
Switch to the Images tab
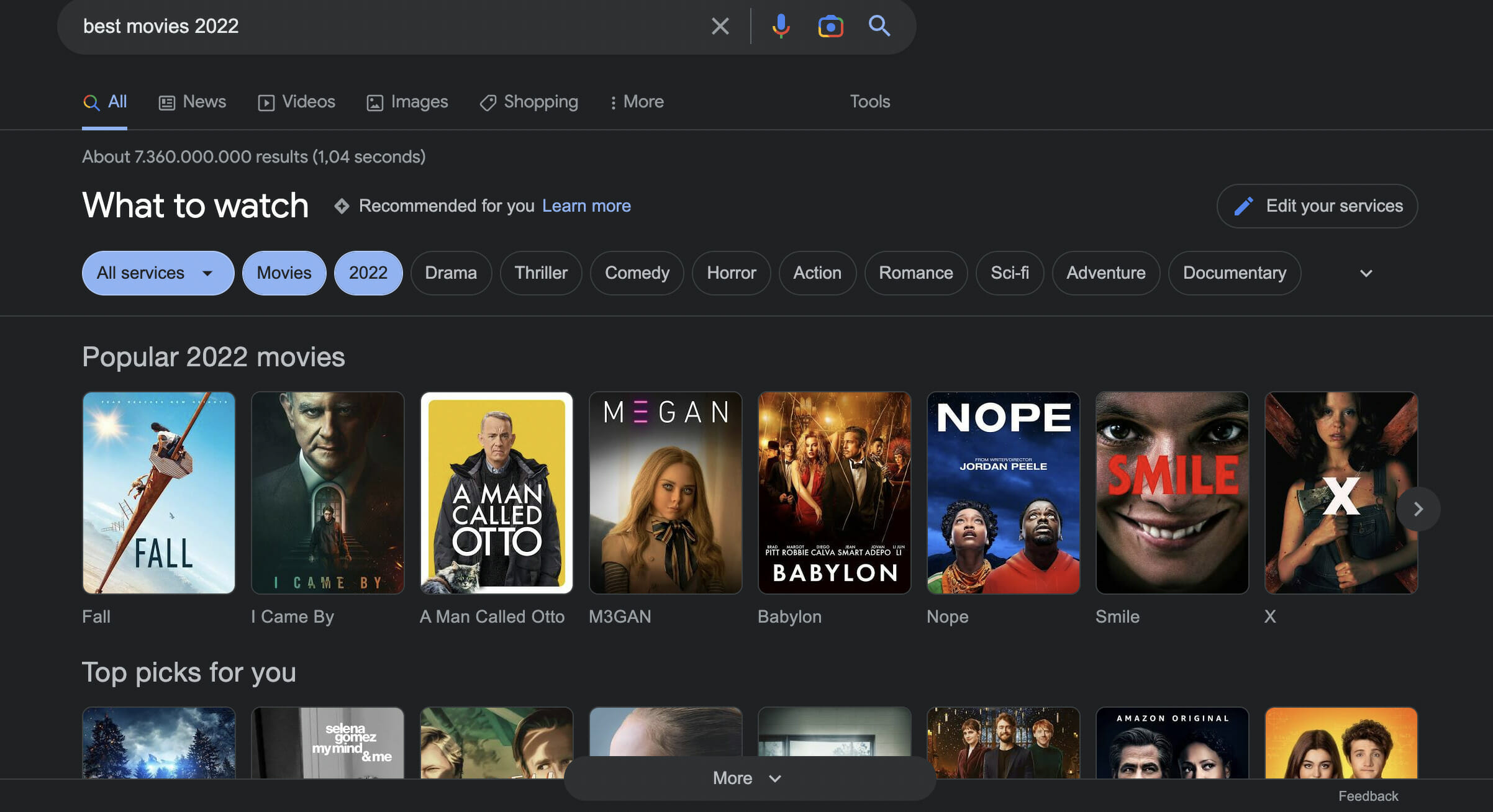pyautogui.click(x=407, y=102)
